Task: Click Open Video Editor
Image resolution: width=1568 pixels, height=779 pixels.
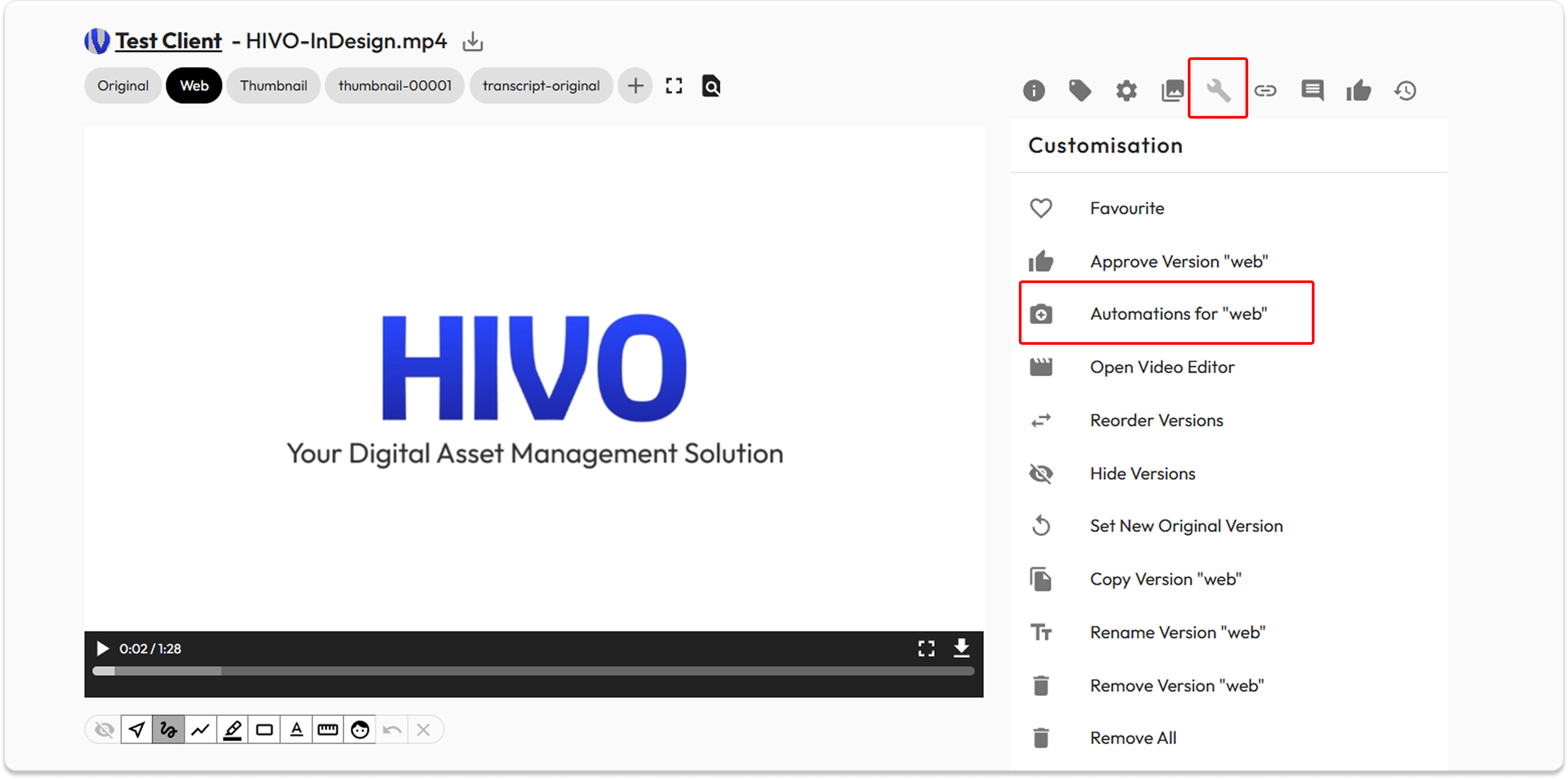Action: point(1161,367)
